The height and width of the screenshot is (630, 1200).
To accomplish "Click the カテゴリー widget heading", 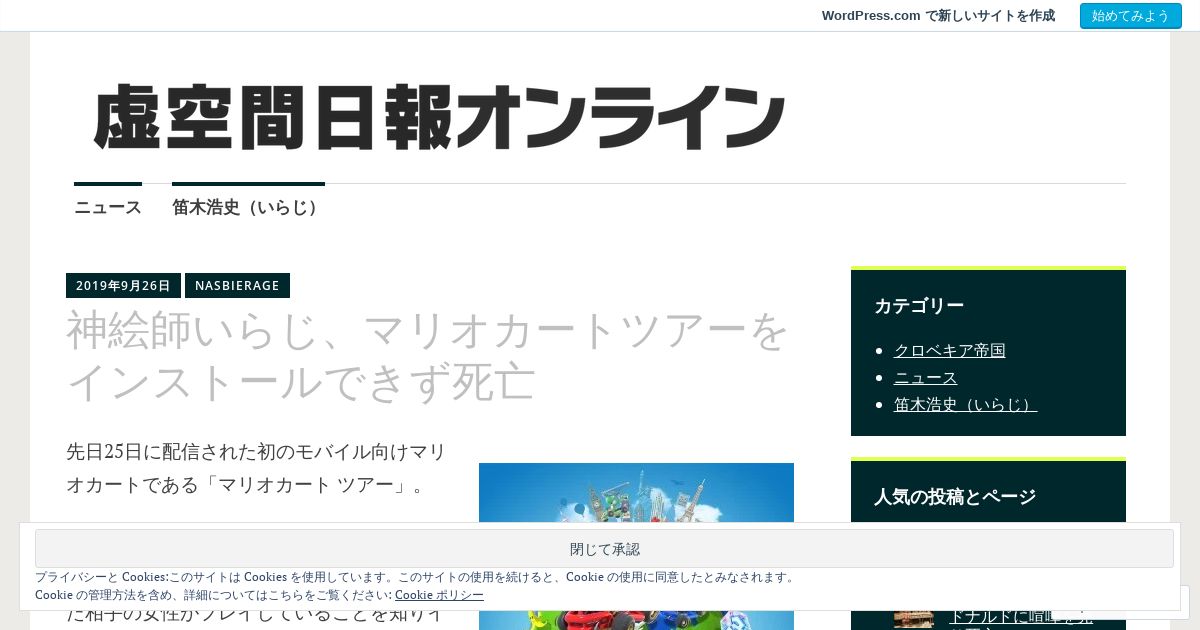I will coord(919,306).
